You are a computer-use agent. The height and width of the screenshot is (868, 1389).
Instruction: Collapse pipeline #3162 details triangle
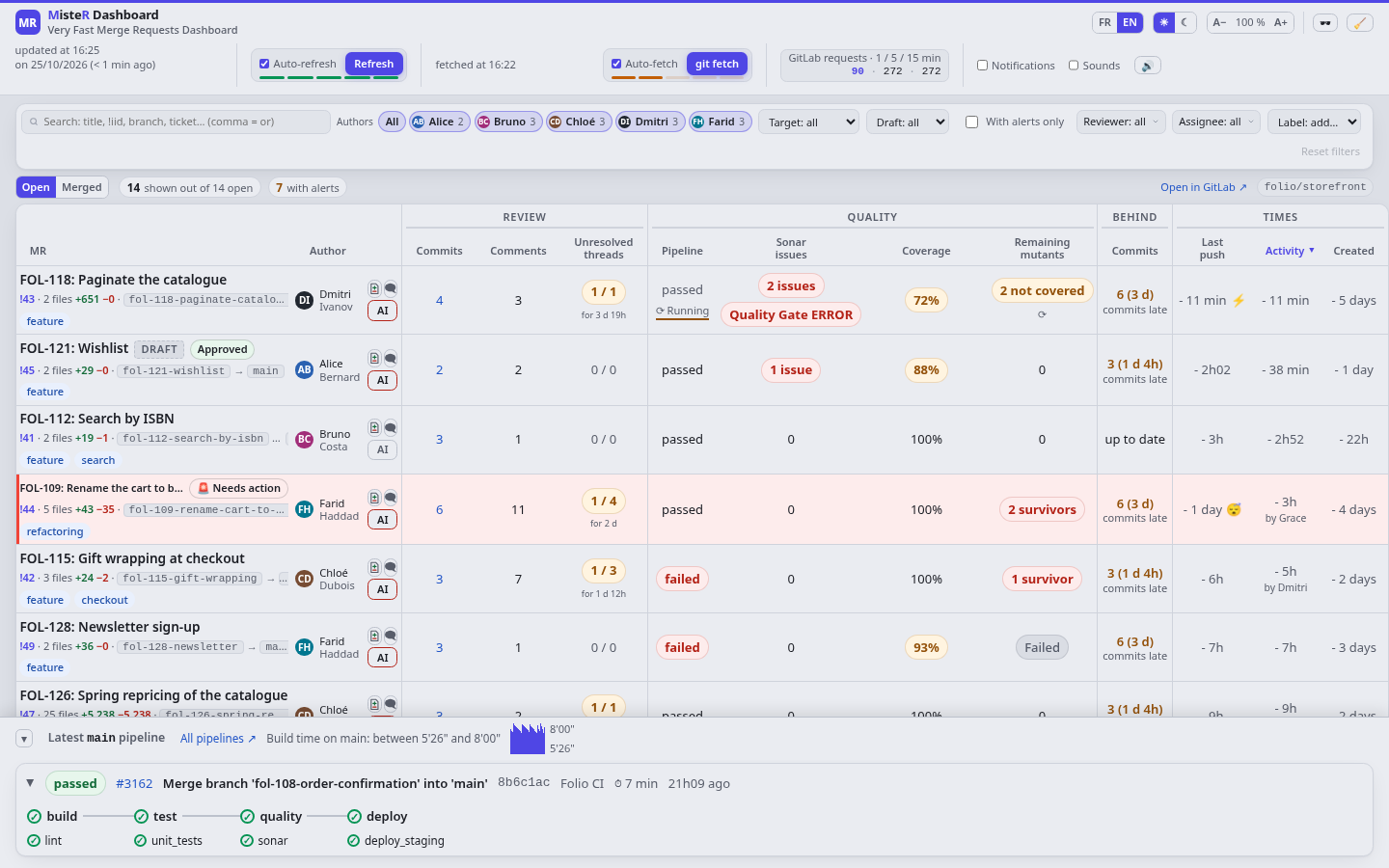[30, 783]
